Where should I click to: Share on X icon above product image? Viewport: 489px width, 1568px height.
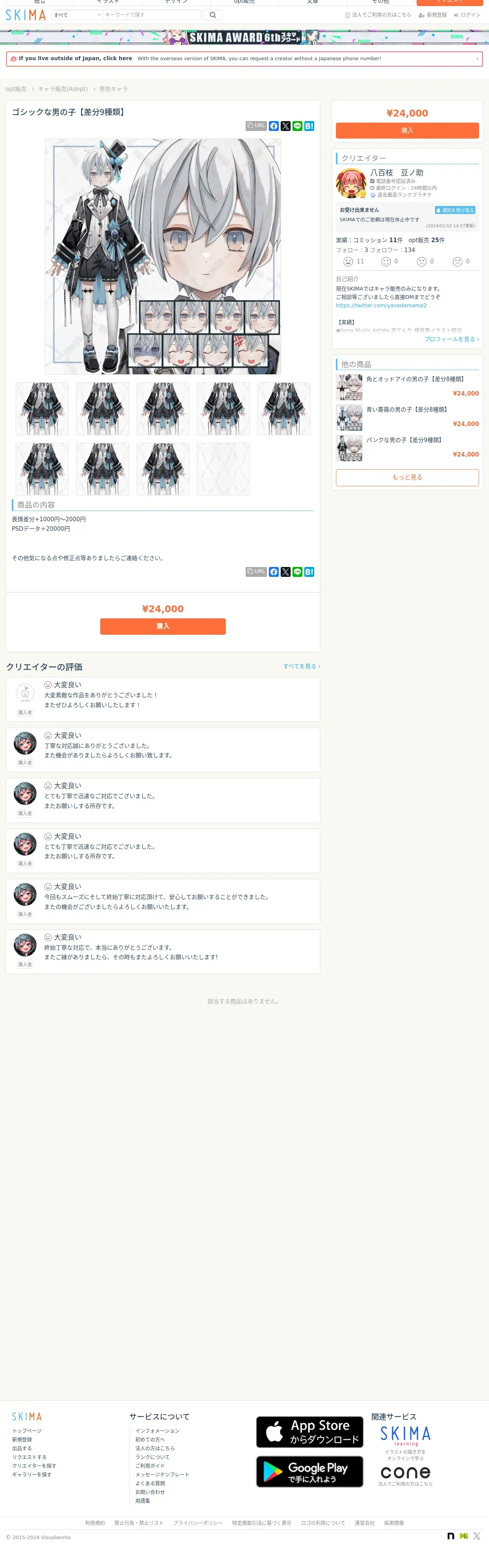tap(286, 126)
